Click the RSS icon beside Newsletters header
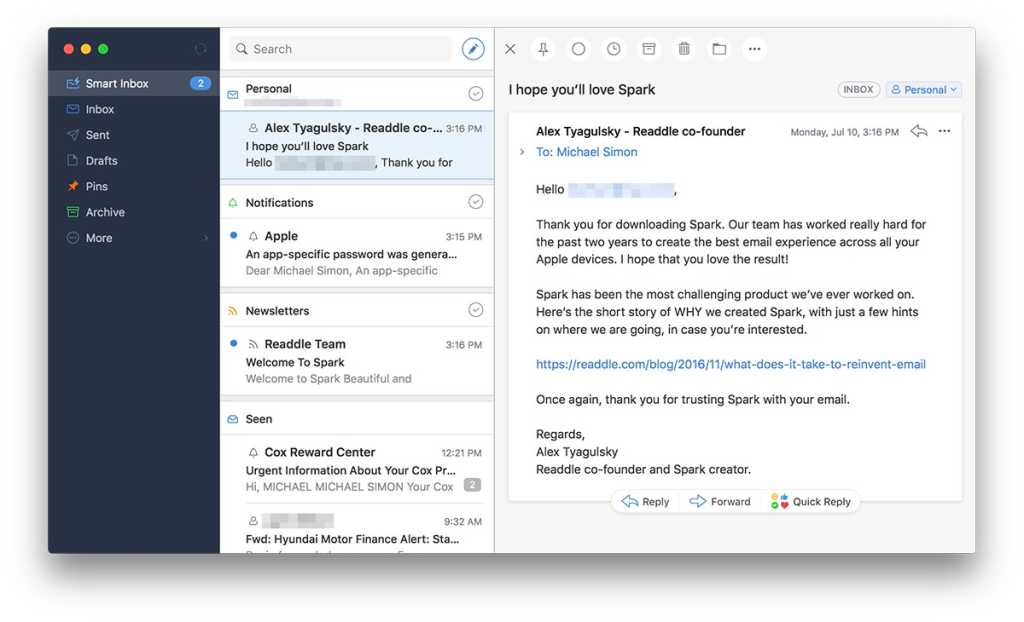 tap(232, 311)
